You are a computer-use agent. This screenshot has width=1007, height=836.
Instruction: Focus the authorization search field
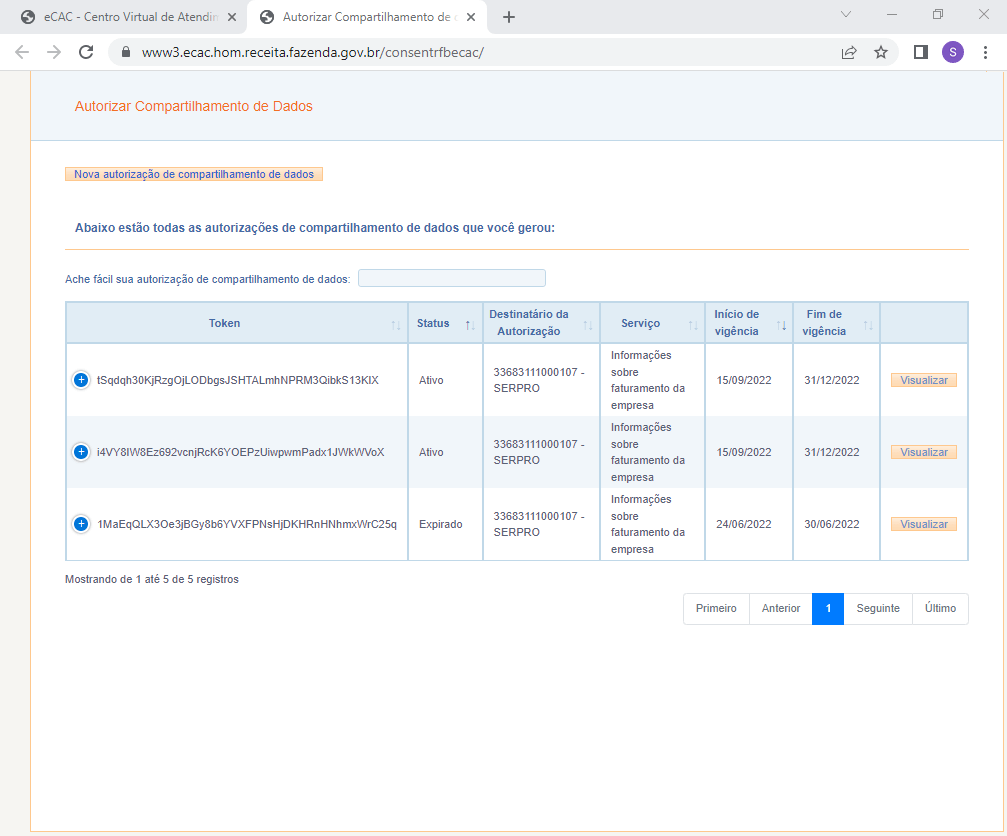point(452,278)
